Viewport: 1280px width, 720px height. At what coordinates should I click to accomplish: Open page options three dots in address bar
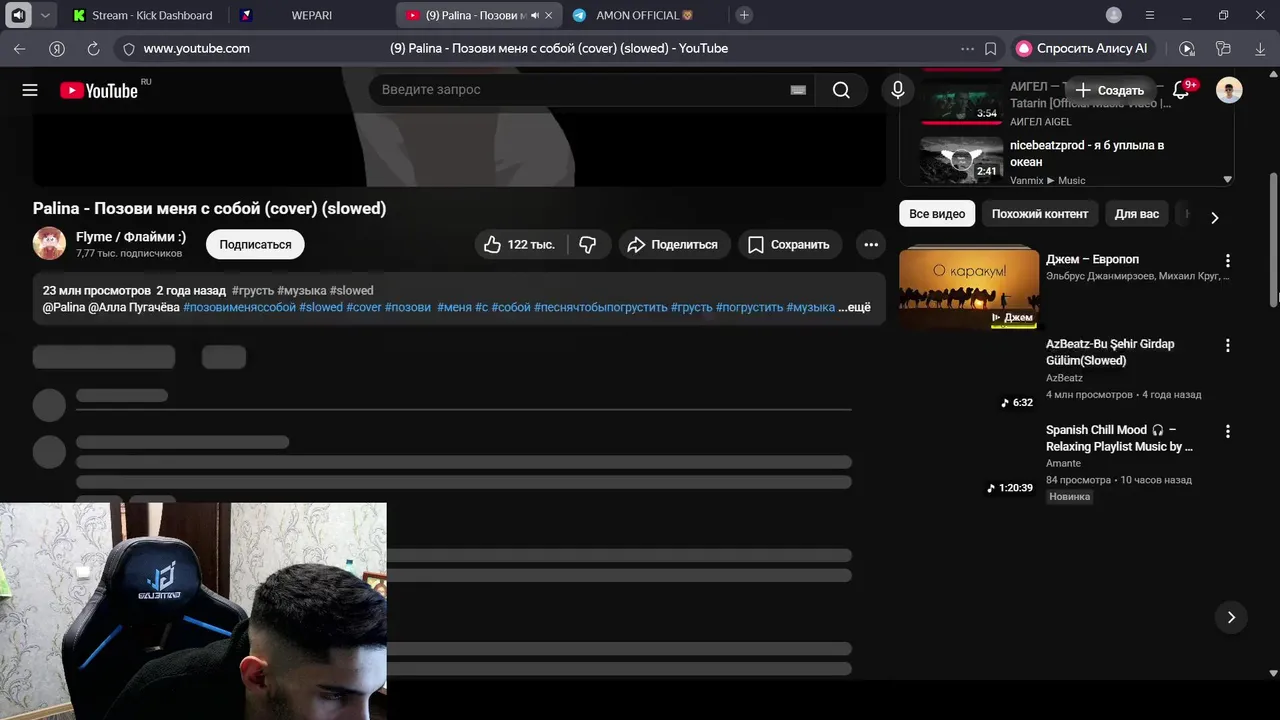click(967, 48)
